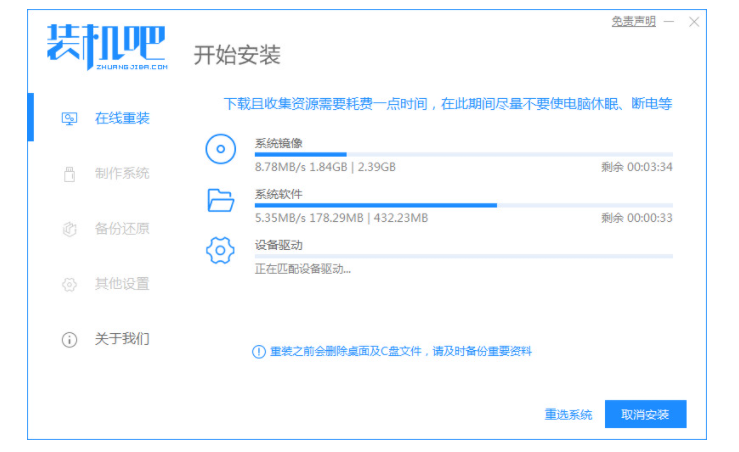The width and height of the screenshot is (739, 452).
Task: Select the 在线重装 sidebar label
Action: 122,119
